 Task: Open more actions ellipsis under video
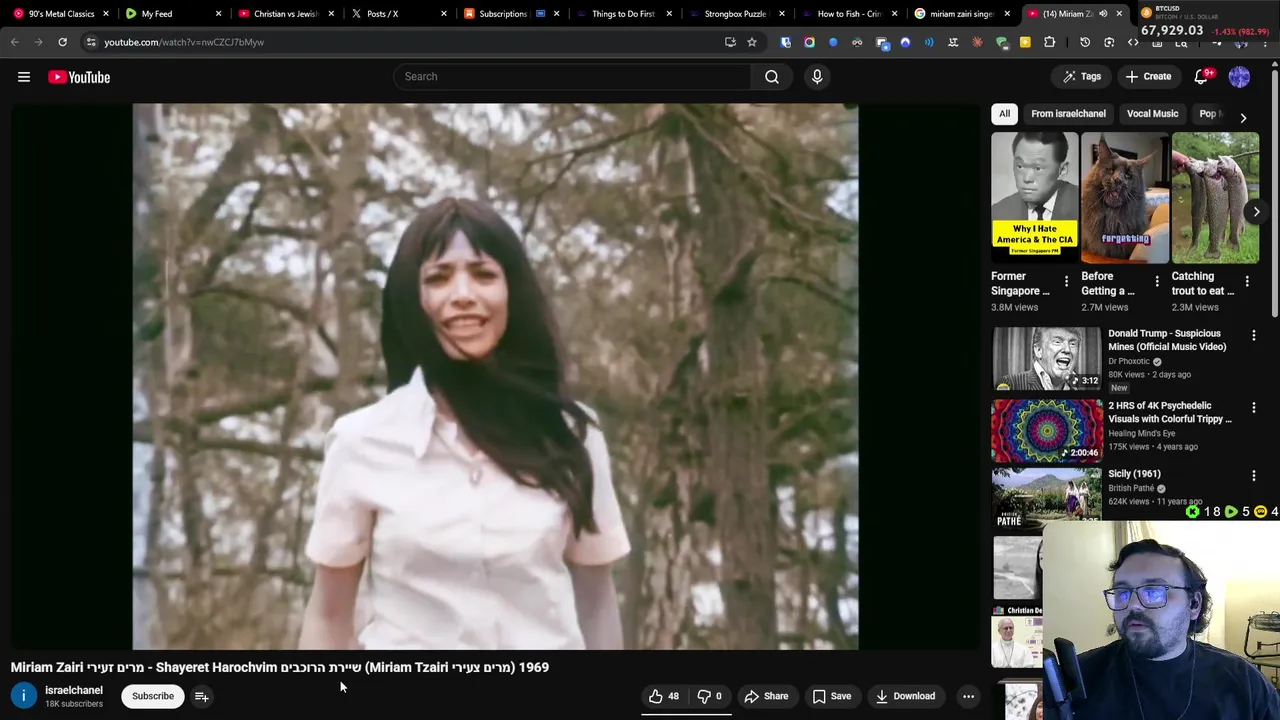[x=968, y=696]
